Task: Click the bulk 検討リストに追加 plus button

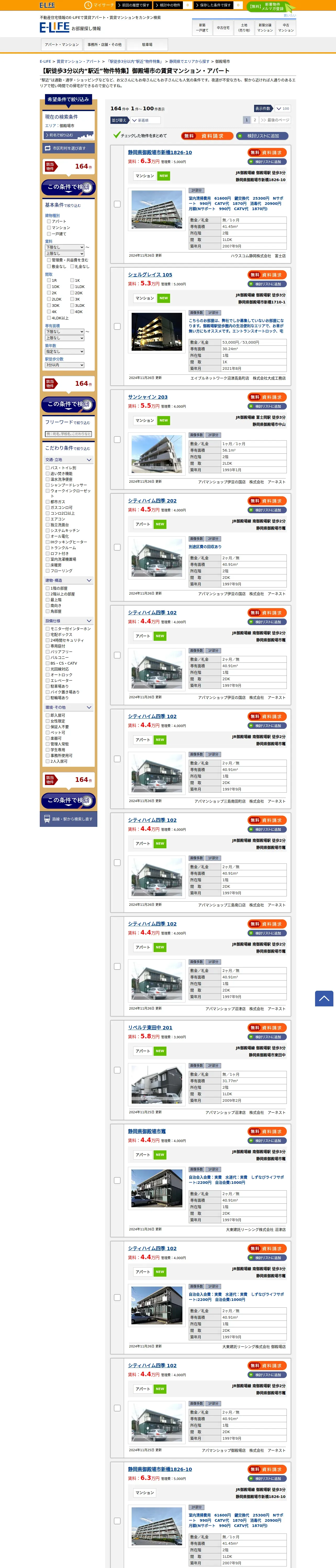Action: tap(262, 136)
